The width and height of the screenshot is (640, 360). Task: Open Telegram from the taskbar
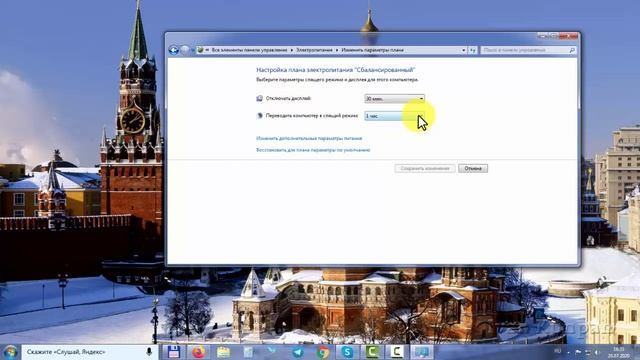pos(298,352)
